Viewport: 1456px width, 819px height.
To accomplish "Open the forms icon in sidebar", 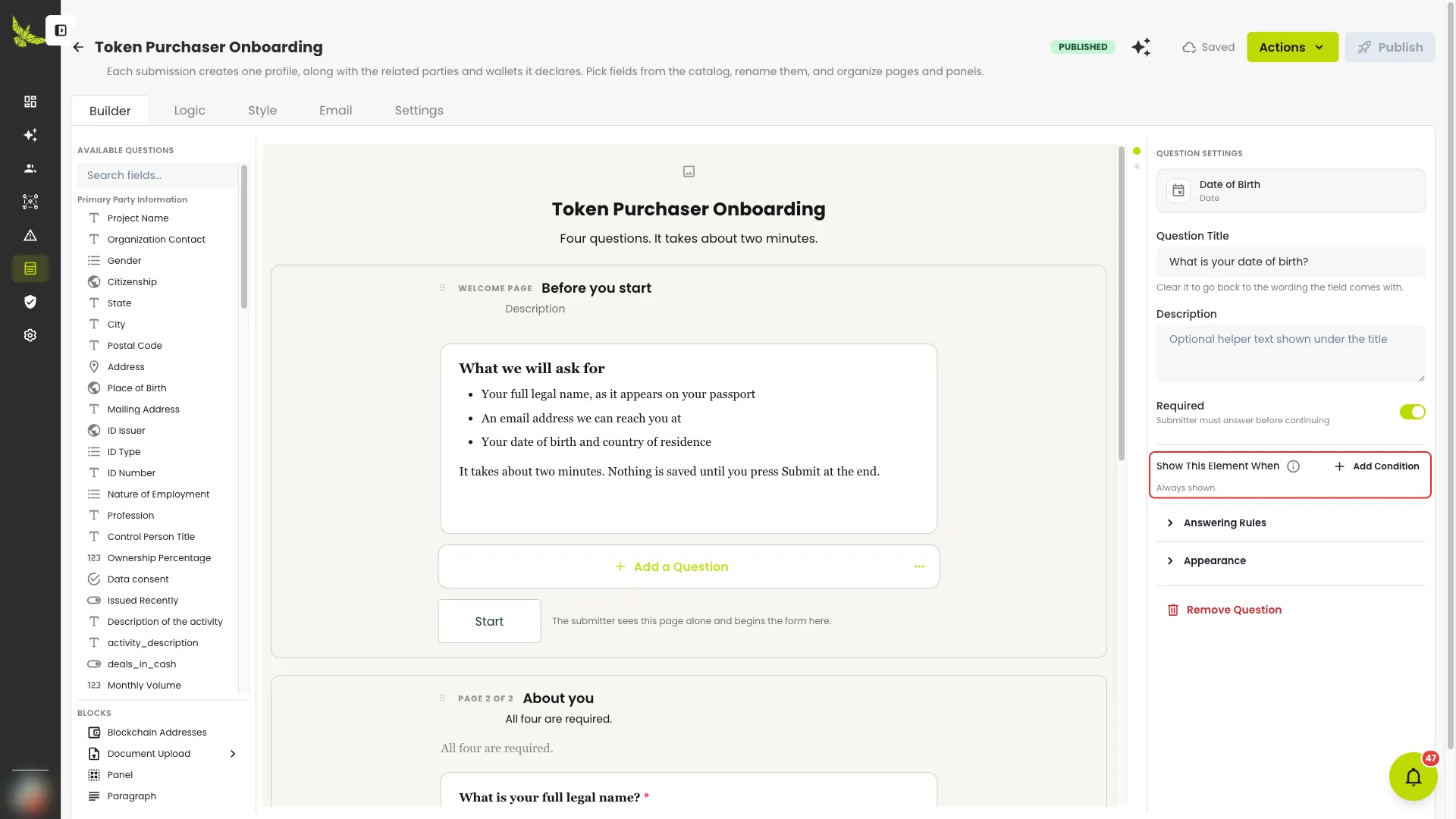I will tap(30, 268).
